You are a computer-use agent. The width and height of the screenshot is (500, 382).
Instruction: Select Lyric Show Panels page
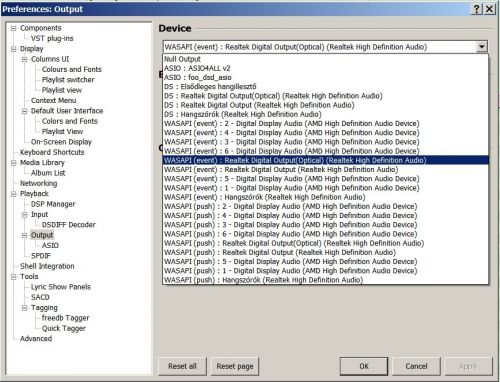pos(61,287)
